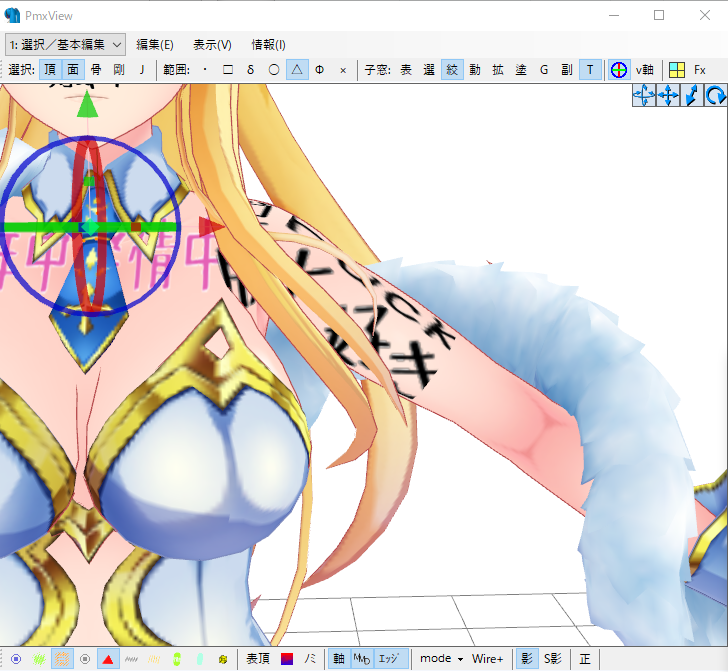Select the Φ range mode
Screen dimensions: 728x672
319,70
